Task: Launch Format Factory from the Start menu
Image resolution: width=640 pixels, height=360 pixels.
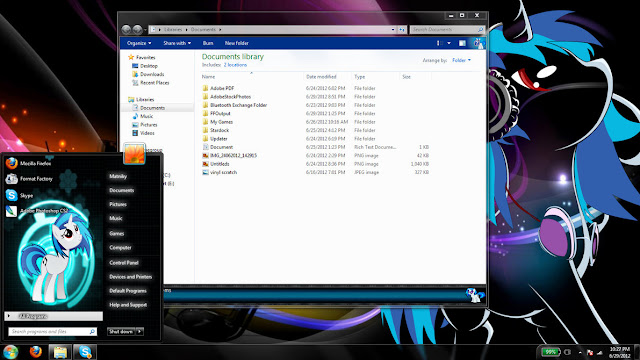Action: click(x=29, y=179)
